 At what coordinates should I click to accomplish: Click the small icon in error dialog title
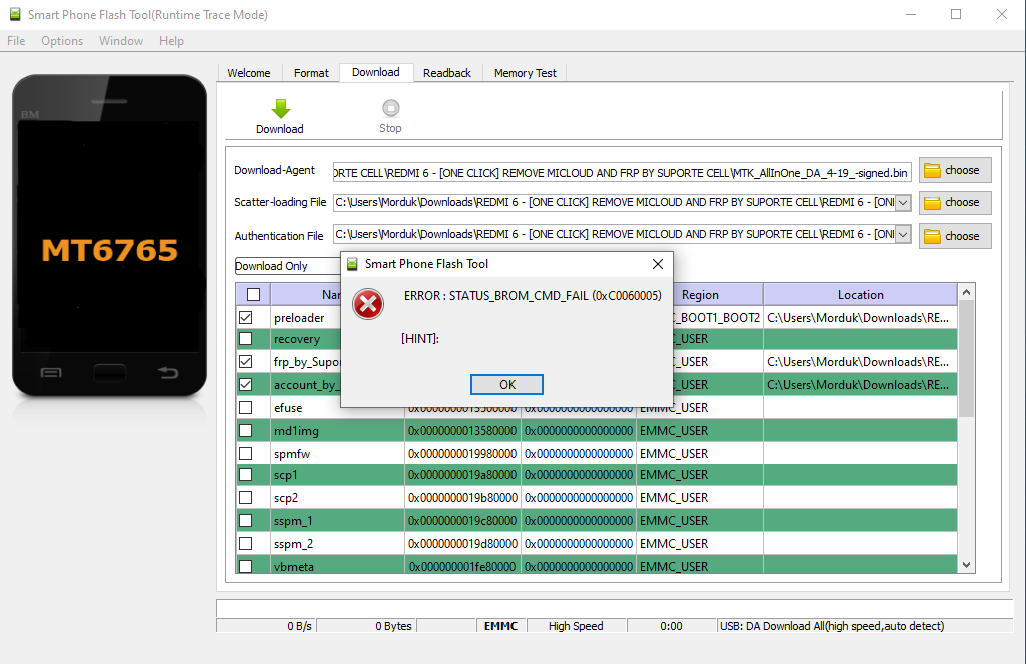(x=352, y=264)
